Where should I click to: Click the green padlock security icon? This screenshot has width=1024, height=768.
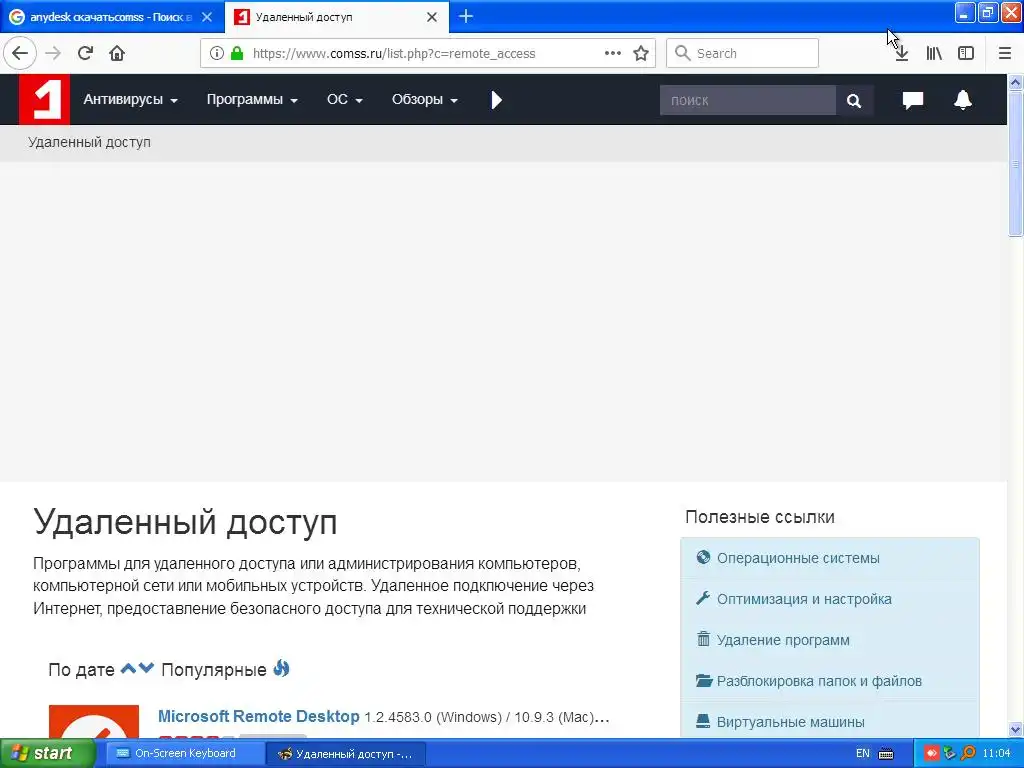point(237,53)
